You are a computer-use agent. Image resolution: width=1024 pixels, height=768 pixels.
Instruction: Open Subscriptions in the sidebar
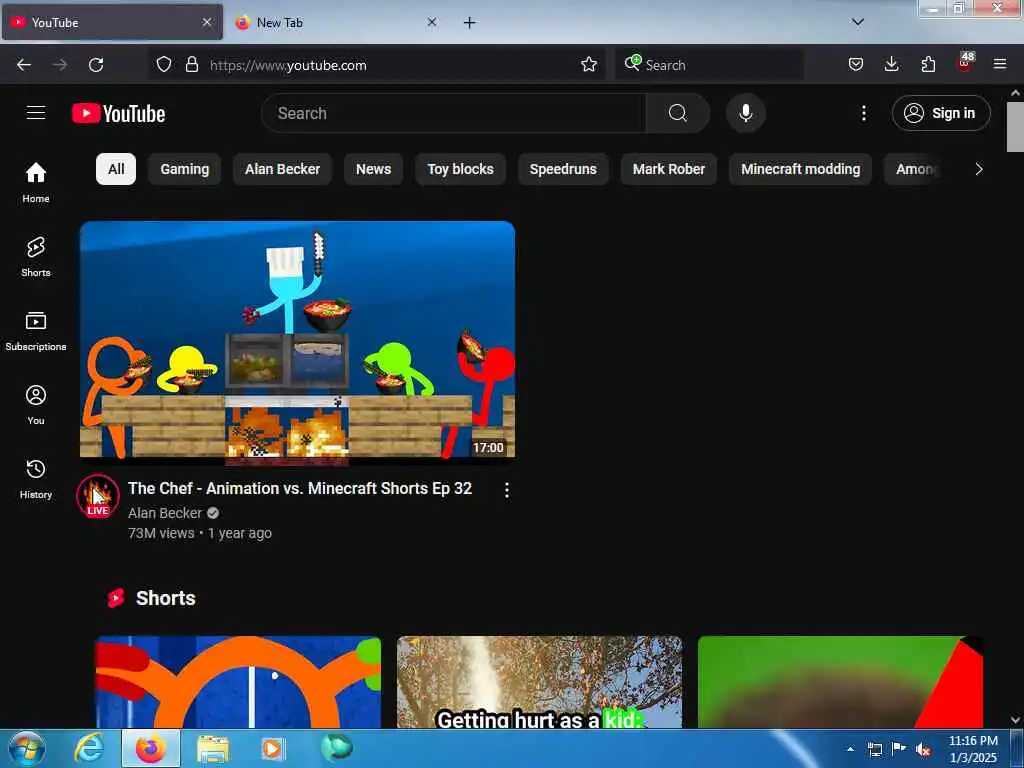(x=36, y=331)
